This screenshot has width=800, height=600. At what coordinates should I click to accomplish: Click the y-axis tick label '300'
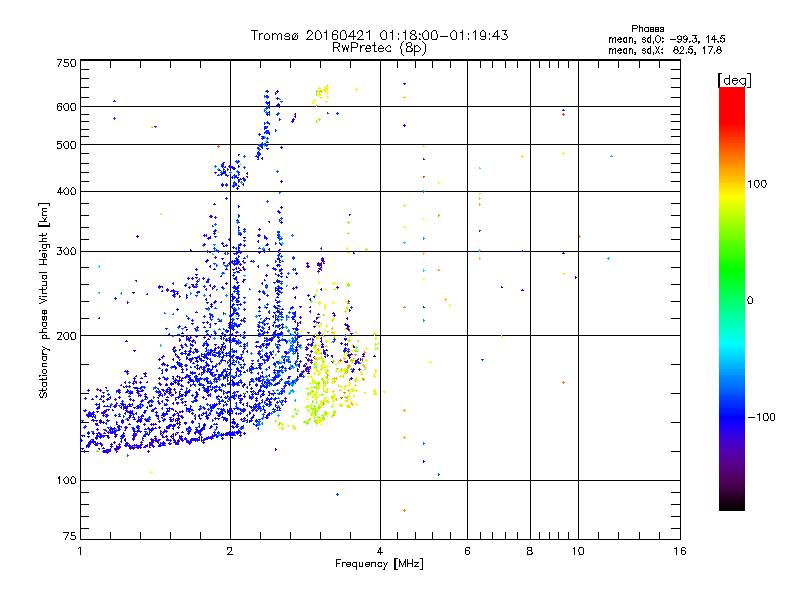[x=66, y=251]
